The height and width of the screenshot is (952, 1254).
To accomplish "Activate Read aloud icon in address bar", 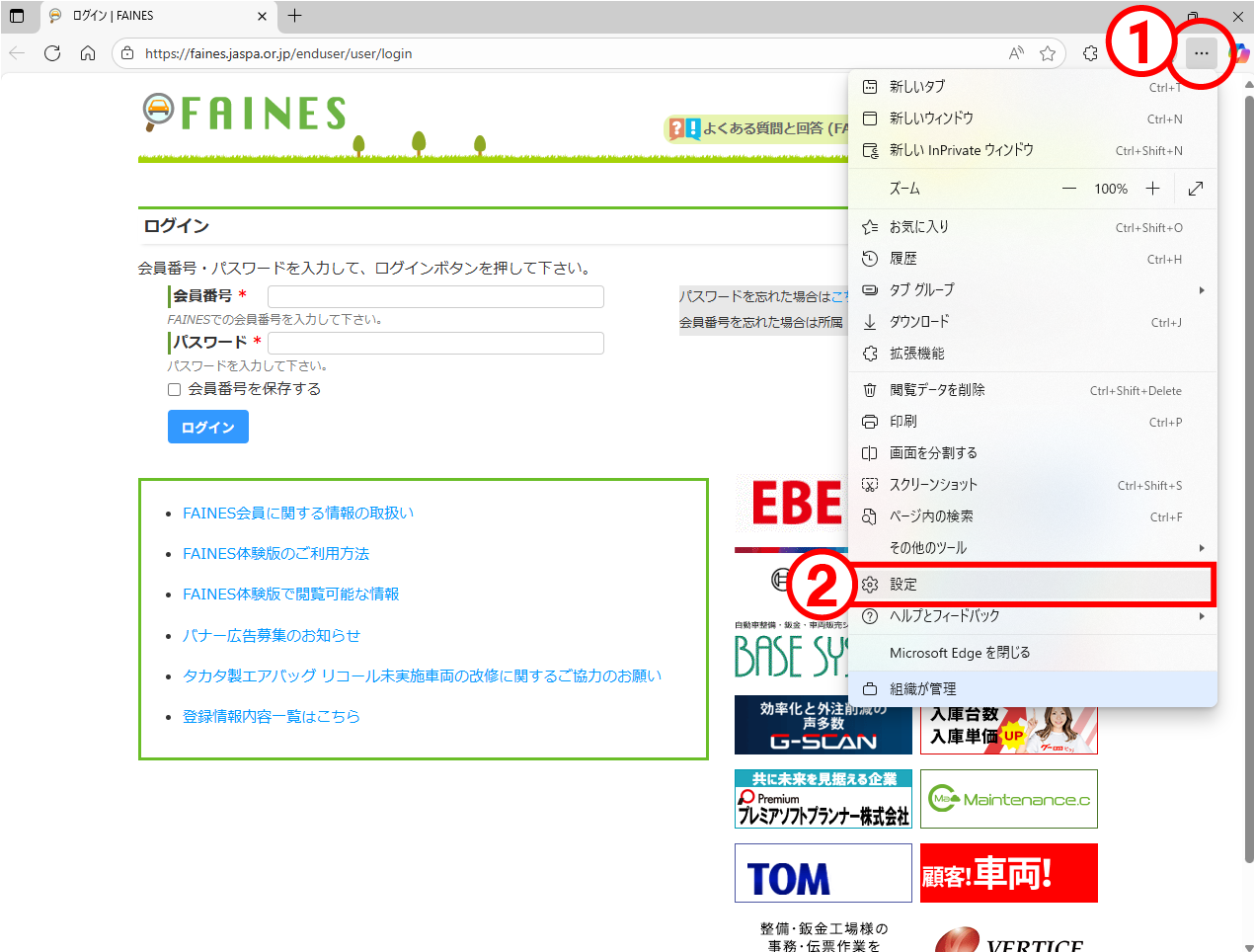I will 1016,53.
